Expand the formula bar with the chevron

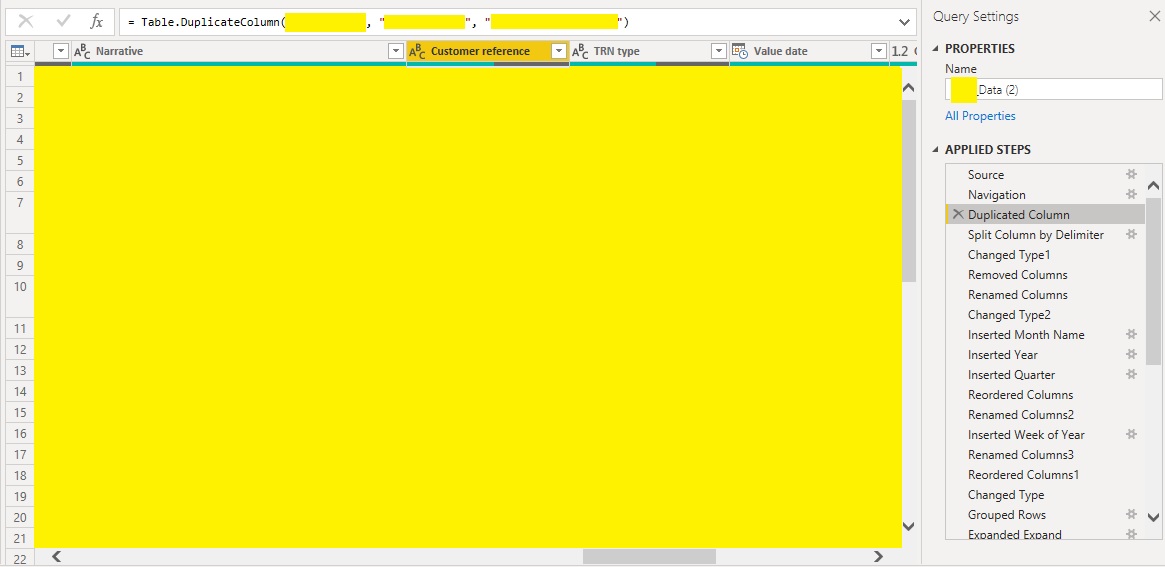click(904, 22)
